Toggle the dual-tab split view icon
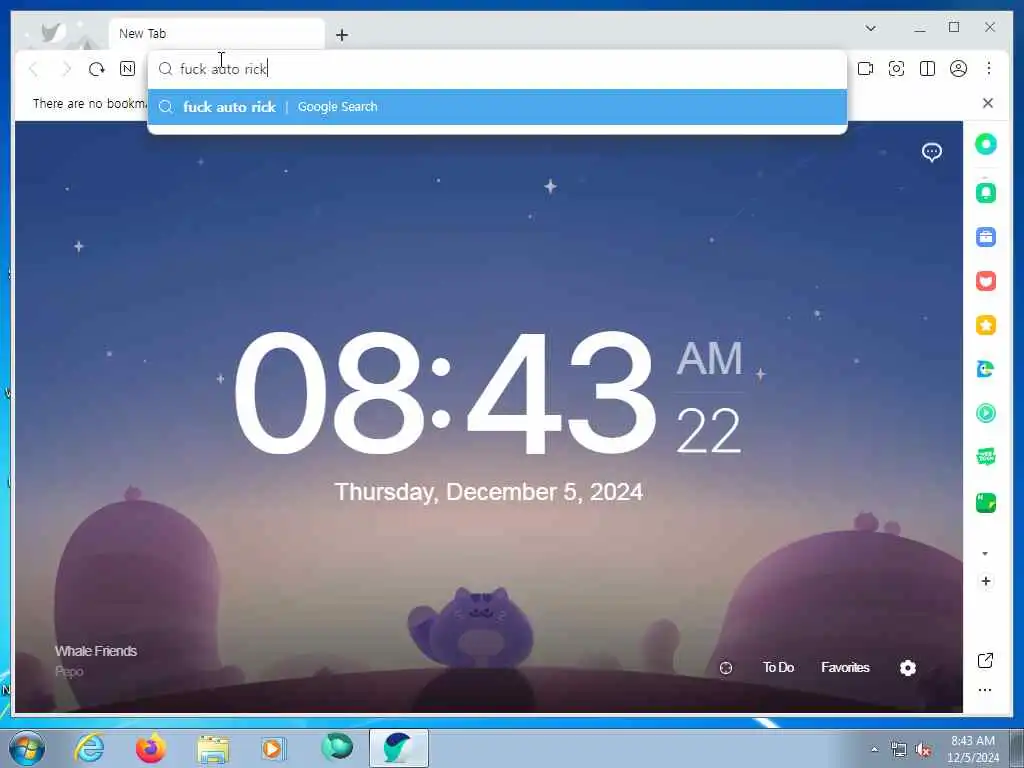The image size is (1024, 768). click(x=927, y=69)
